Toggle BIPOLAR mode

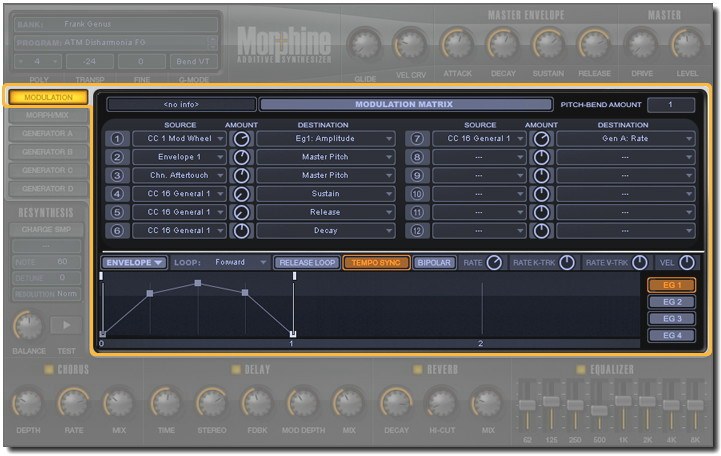point(434,262)
